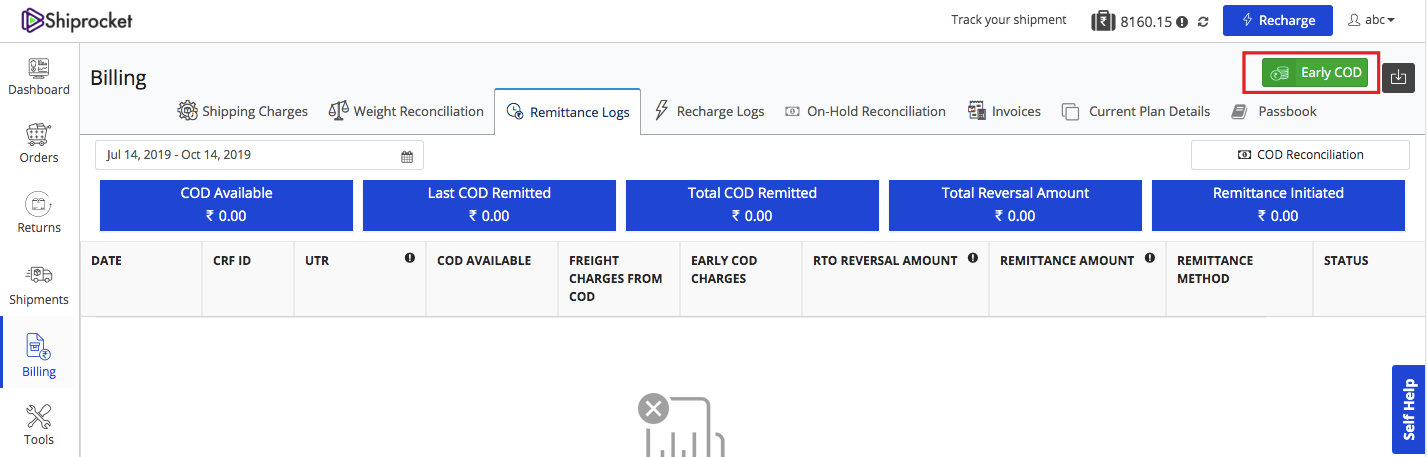The image size is (1427, 457).
Task: Open Shipments from the sidebar
Action: [39, 285]
